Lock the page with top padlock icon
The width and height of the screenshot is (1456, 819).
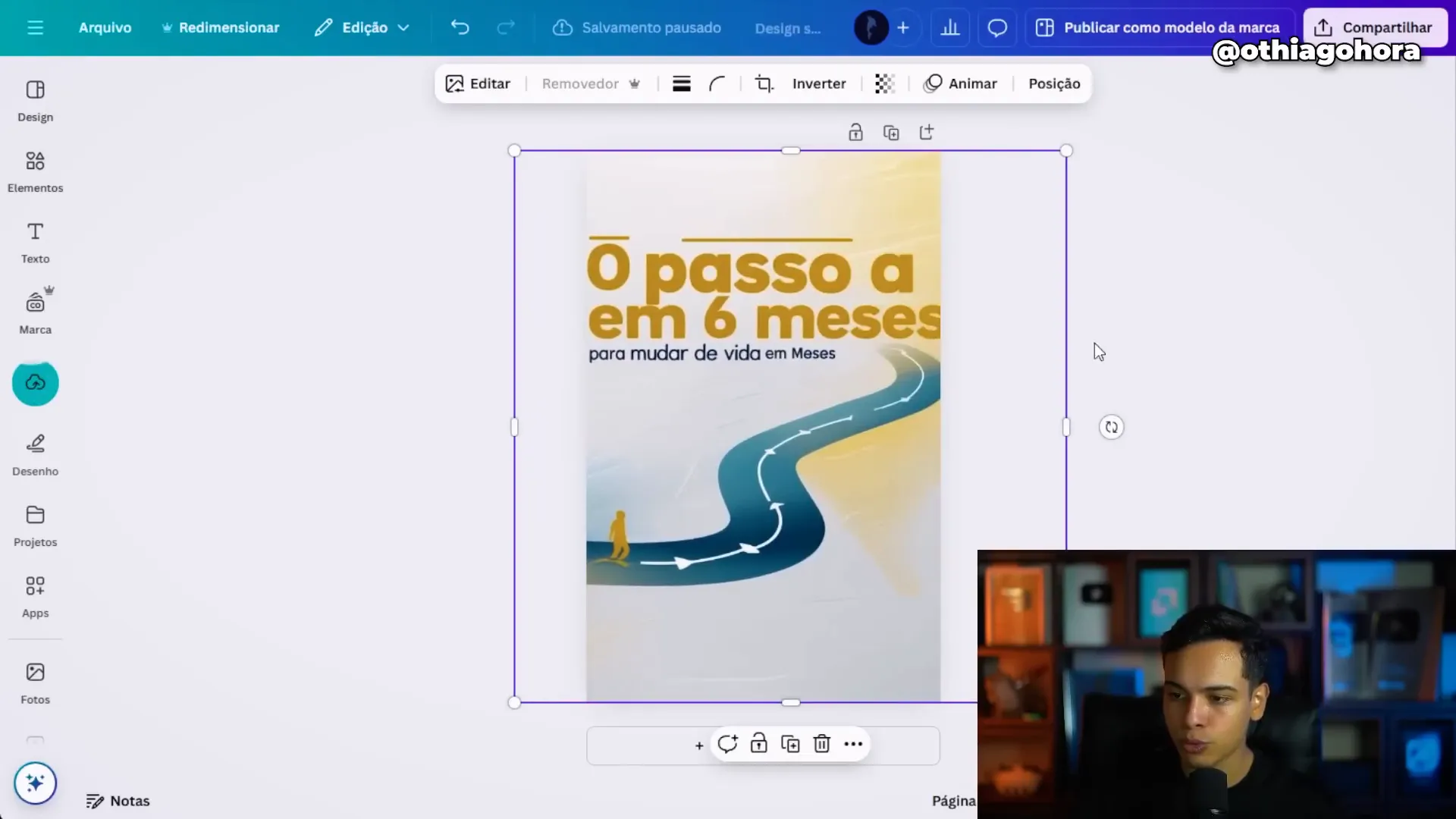(855, 133)
